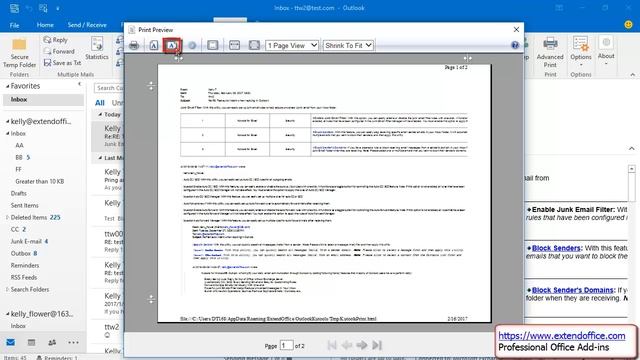Open Page Setup gear icon

[x=192, y=45]
